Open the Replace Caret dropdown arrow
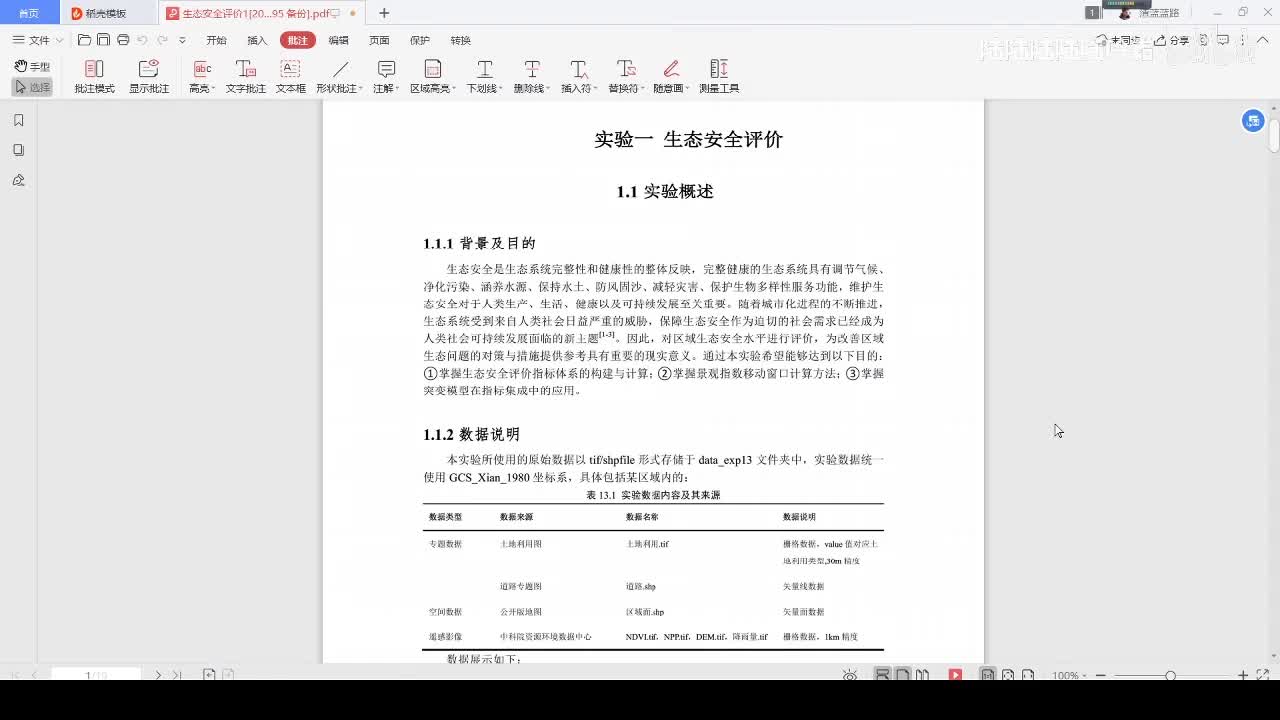 pos(642,89)
